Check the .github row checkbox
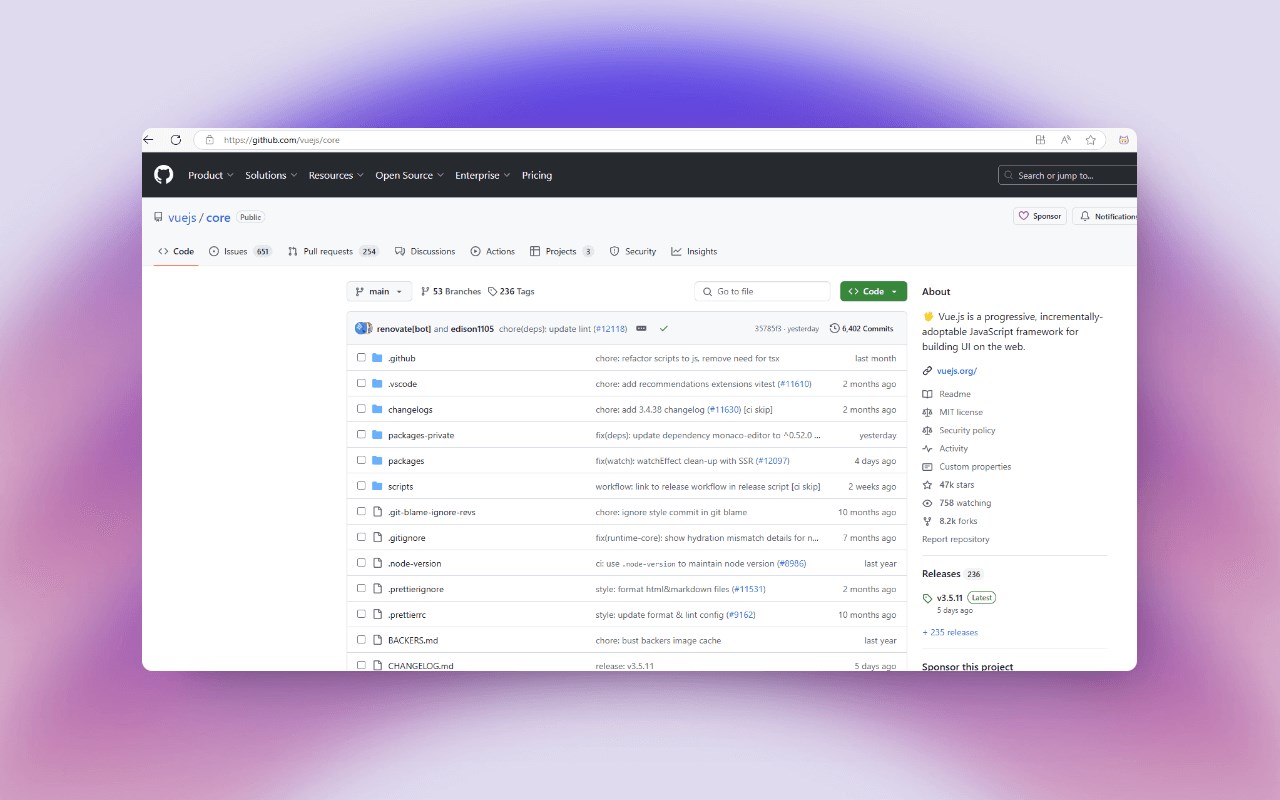The height and width of the screenshot is (800, 1280). point(361,358)
